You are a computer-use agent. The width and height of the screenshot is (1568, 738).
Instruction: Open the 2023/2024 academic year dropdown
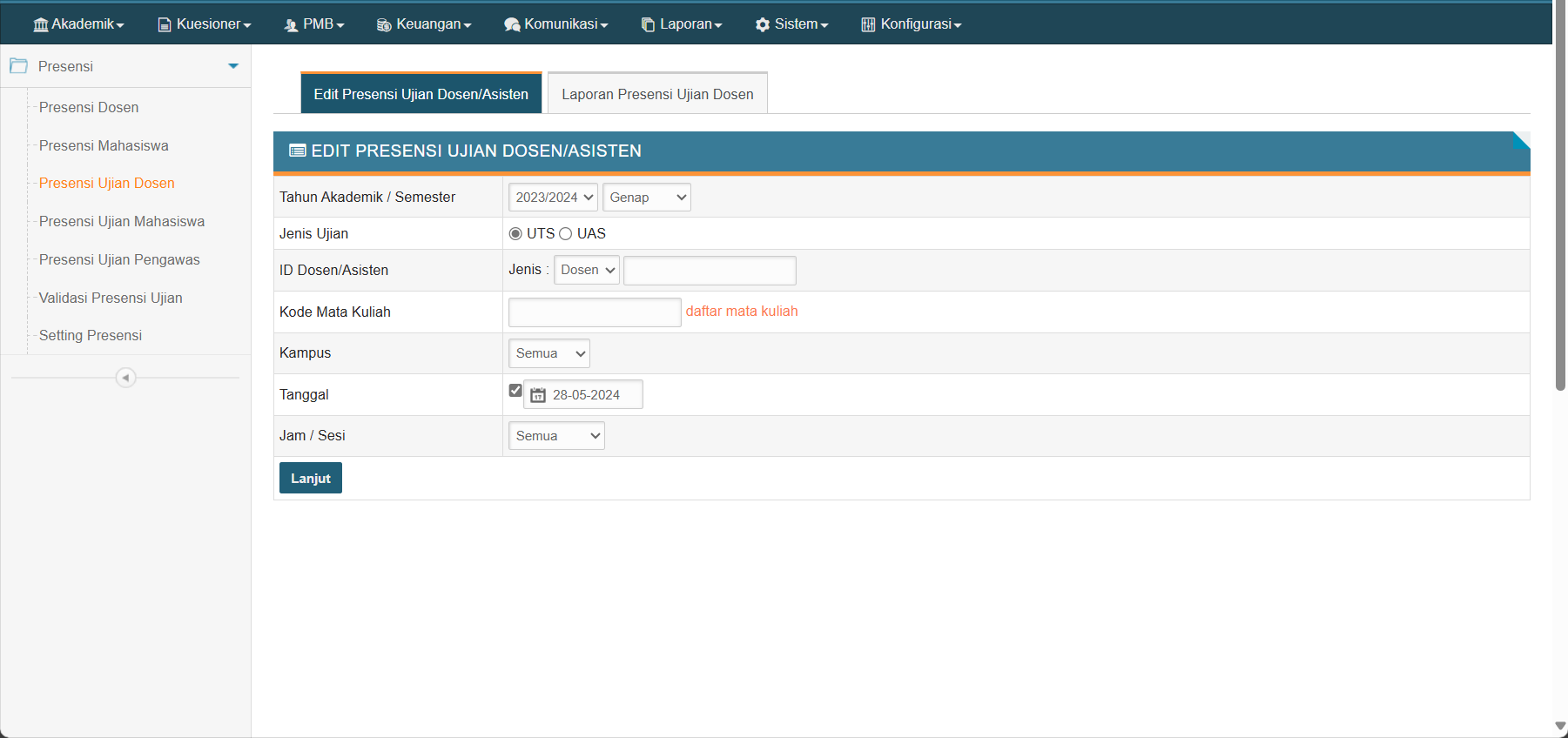pos(553,198)
